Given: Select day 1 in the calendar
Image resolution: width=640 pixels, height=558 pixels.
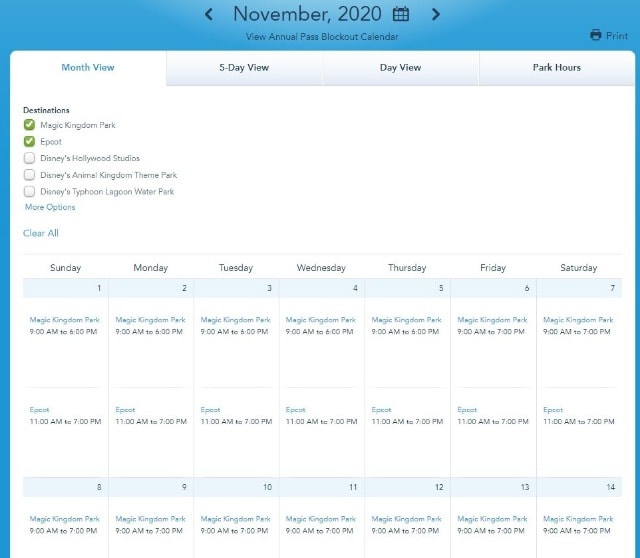Looking at the screenshot, I should click(x=66, y=288).
